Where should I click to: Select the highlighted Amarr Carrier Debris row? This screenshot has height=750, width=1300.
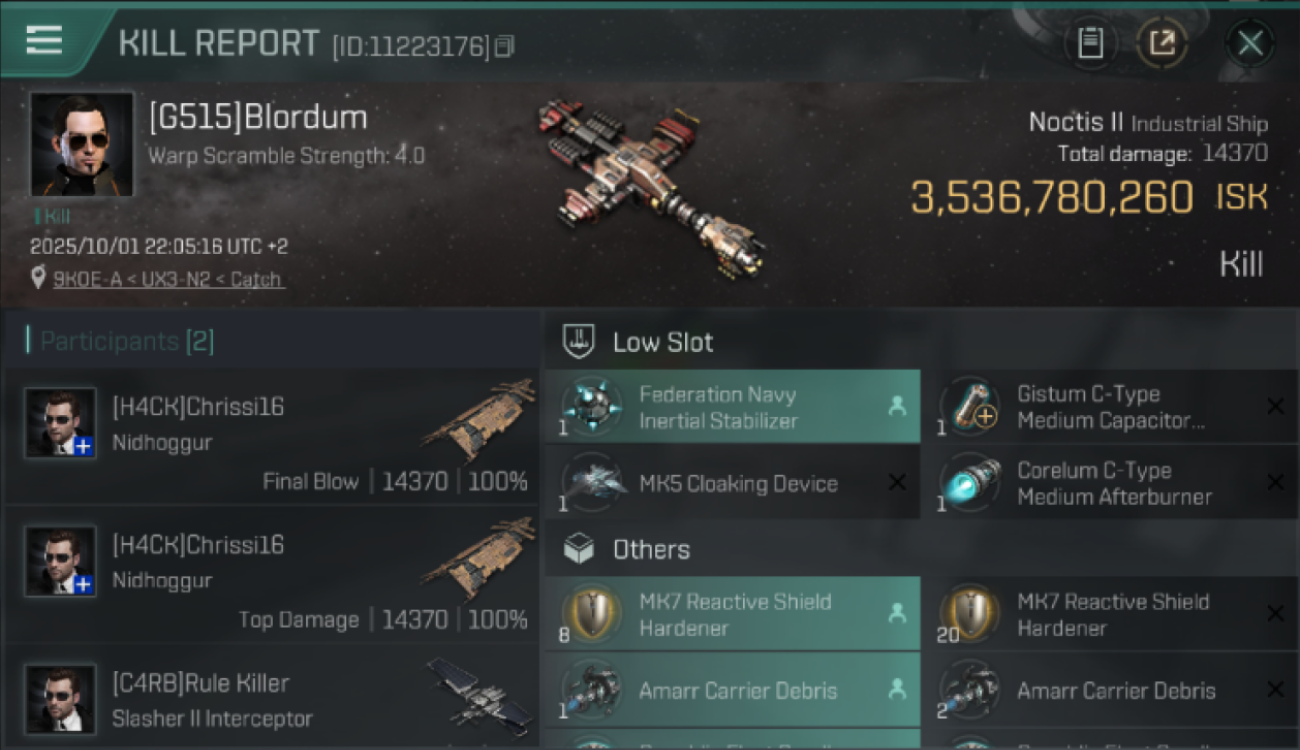click(732, 690)
